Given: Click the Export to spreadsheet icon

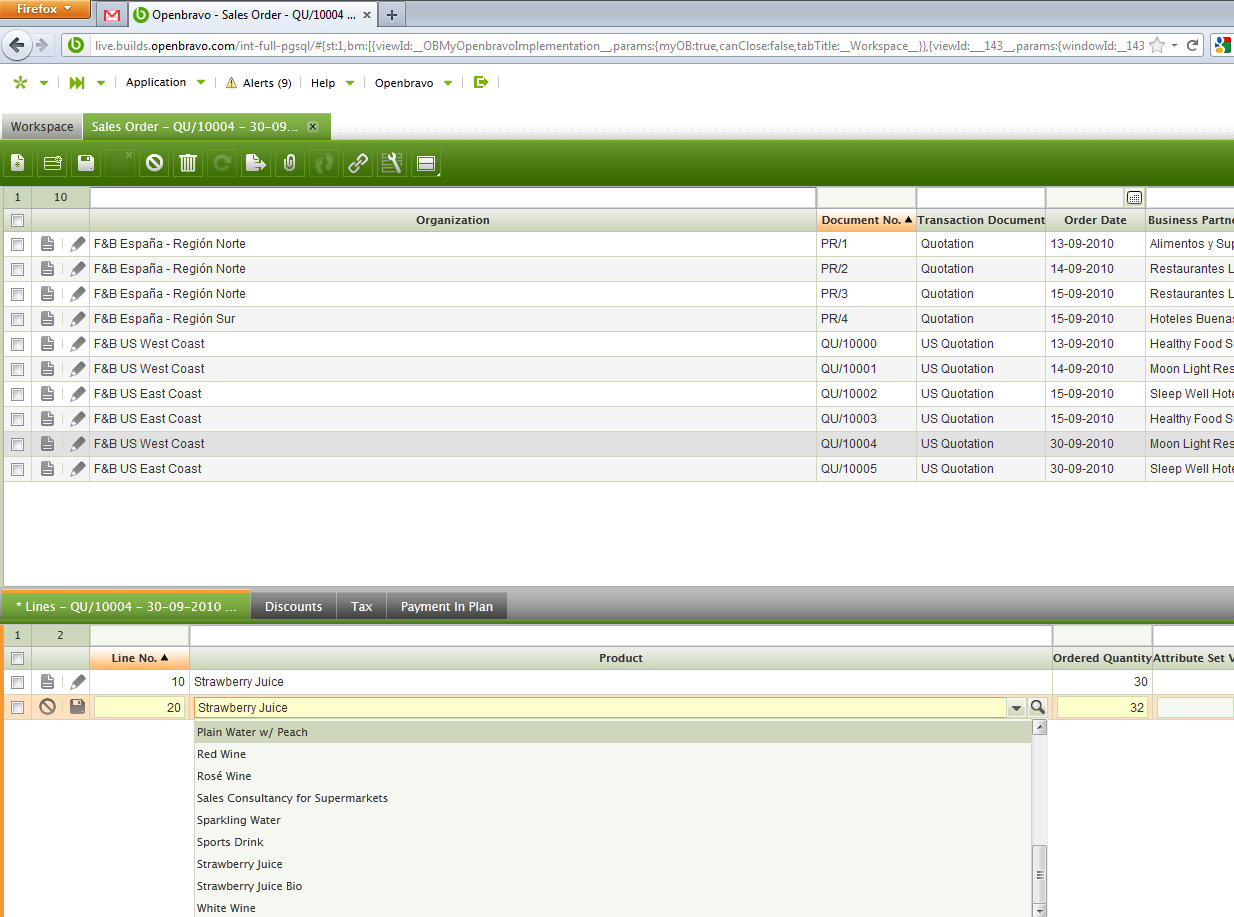Looking at the screenshot, I should [255, 163].
